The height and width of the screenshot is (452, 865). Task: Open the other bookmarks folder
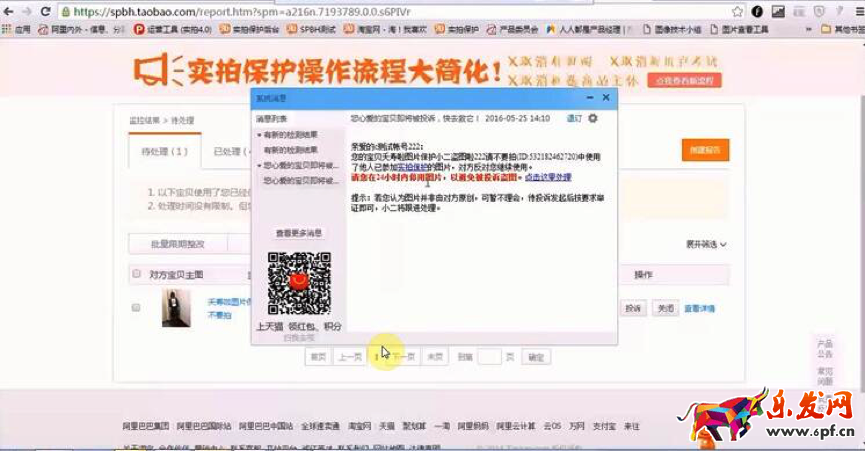pos(842,29)
